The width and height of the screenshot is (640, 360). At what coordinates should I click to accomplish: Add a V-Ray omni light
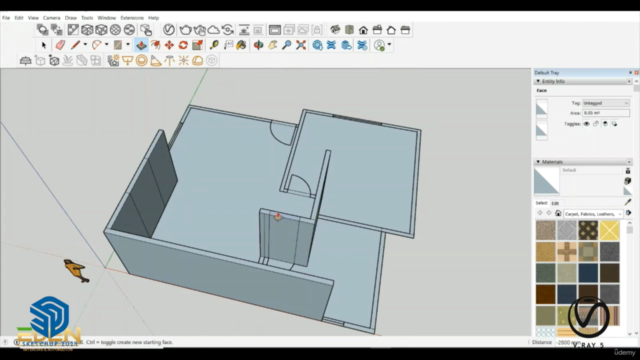[x=184, y=61]
